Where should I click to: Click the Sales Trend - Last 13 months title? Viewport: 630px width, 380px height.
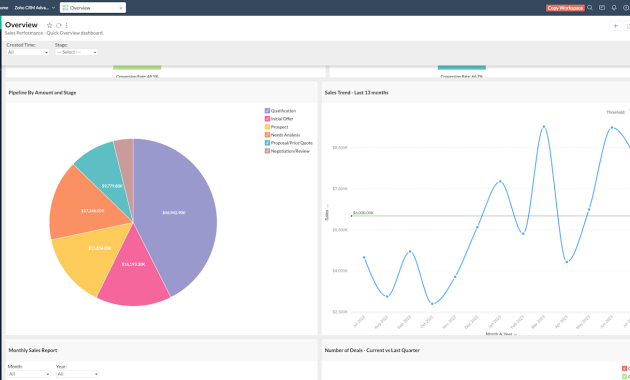click(356, 92)
